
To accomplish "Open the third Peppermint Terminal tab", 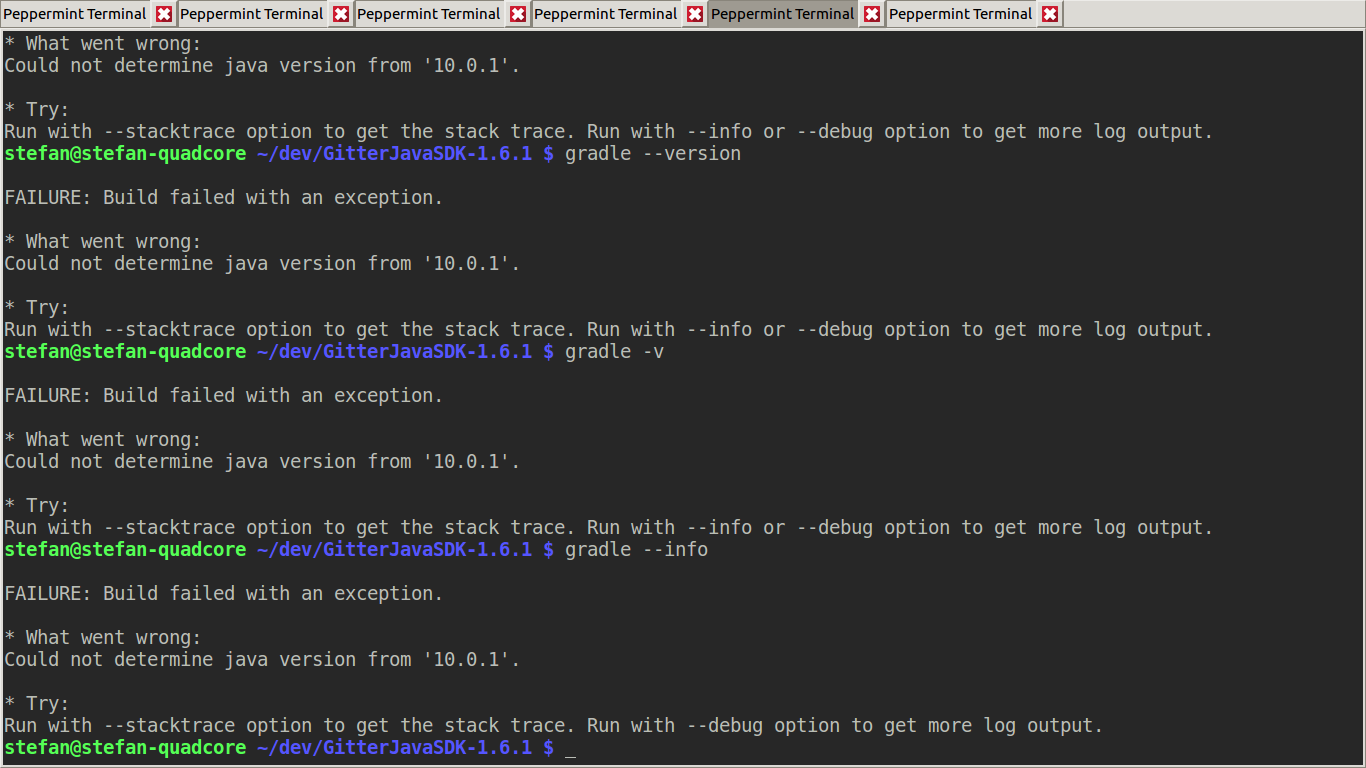I will point(428,14).
